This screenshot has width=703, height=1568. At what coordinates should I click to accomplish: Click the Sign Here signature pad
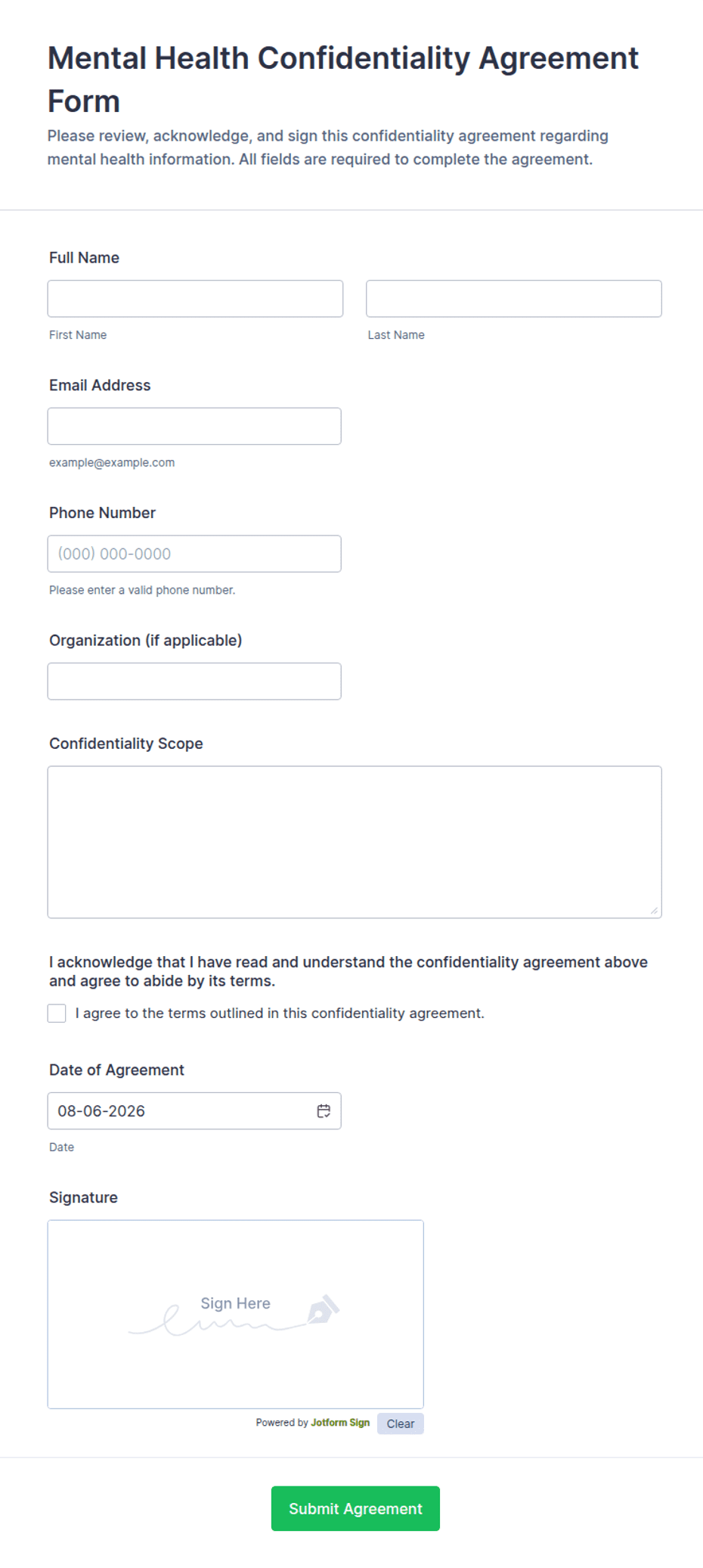[236, 1314]
